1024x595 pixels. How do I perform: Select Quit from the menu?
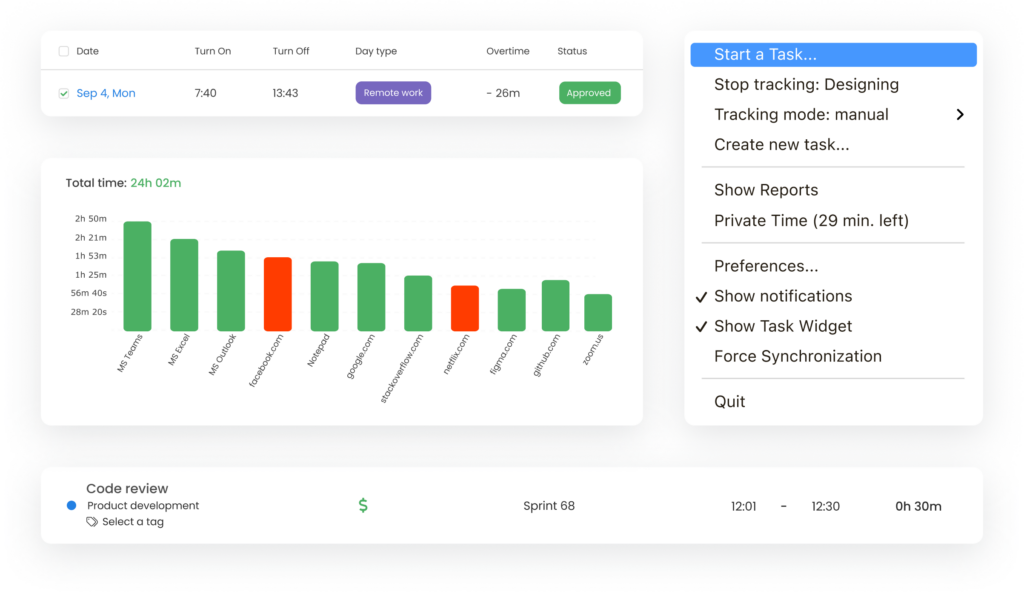coord(729,402)
